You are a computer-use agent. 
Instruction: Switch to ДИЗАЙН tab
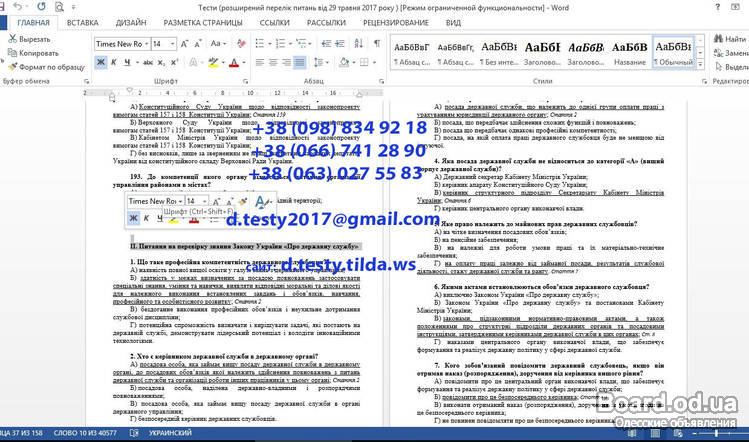click(131, 22)
